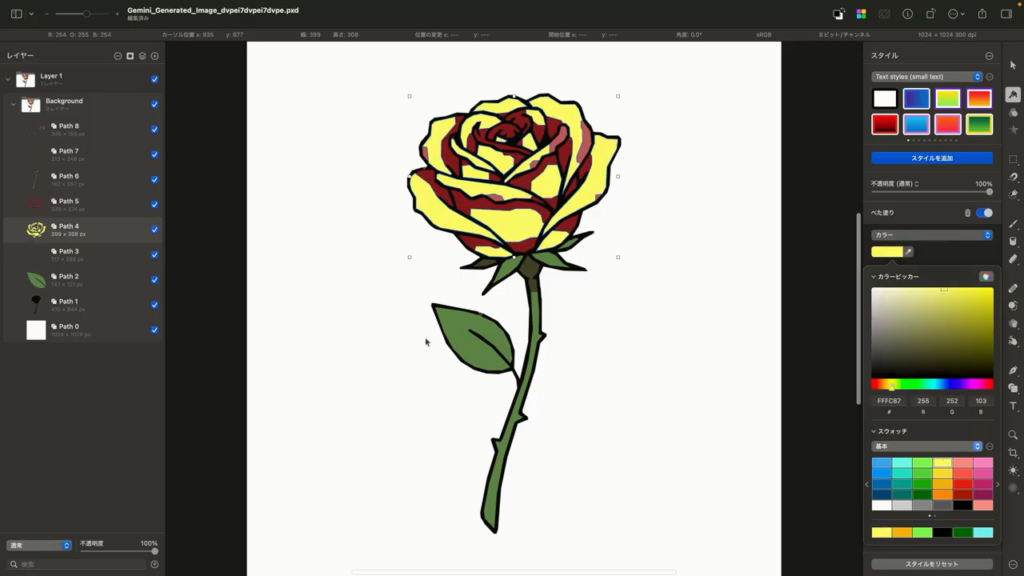Click the trash icon beside べた塗り

[x=967, y=213]
